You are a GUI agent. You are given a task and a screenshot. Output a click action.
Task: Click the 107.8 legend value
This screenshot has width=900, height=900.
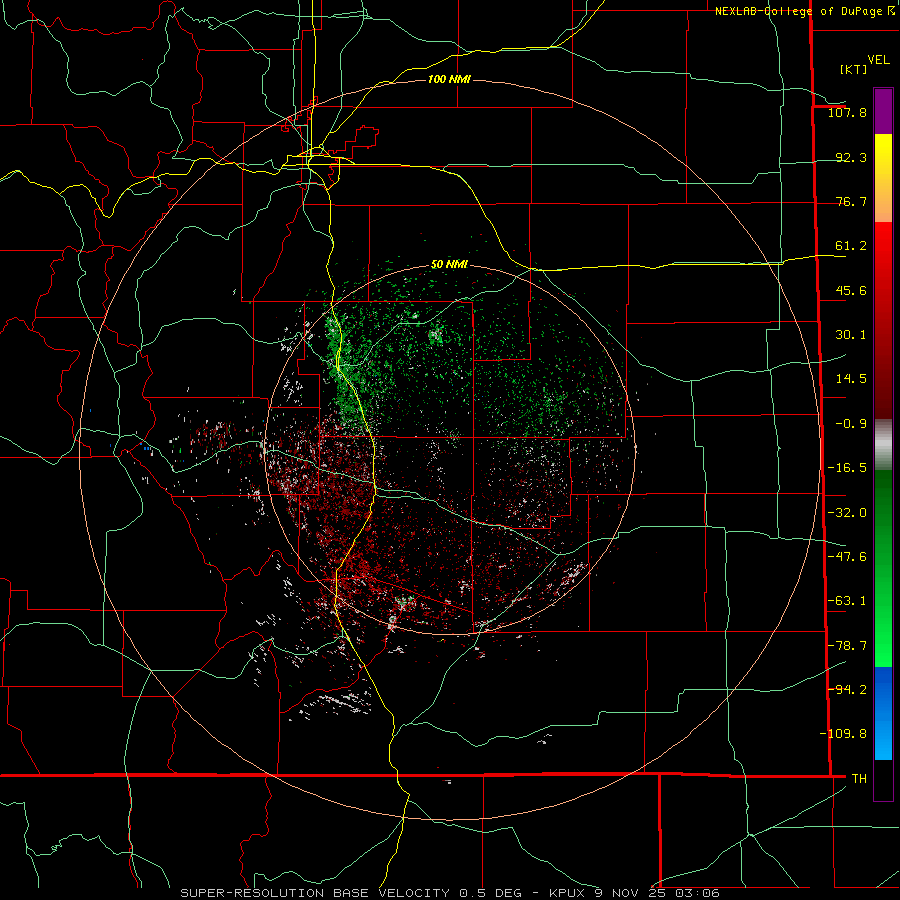pos(847,112)
